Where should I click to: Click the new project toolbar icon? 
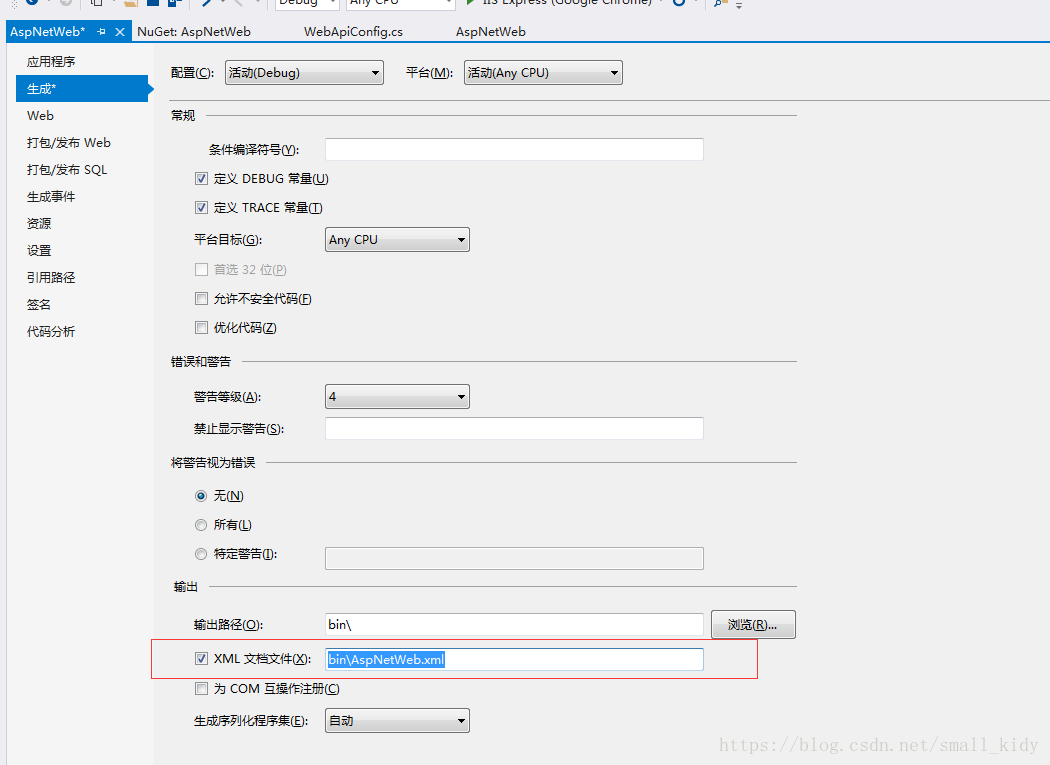(x=96, y=5)
